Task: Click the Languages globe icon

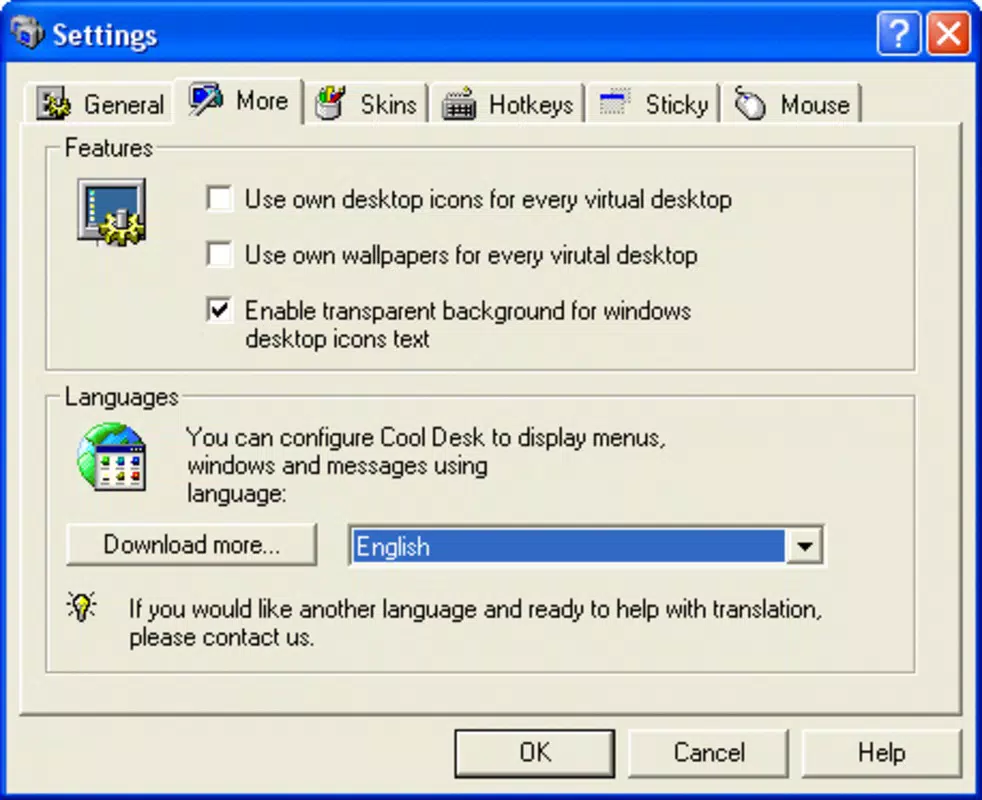Action: (111, 457)
